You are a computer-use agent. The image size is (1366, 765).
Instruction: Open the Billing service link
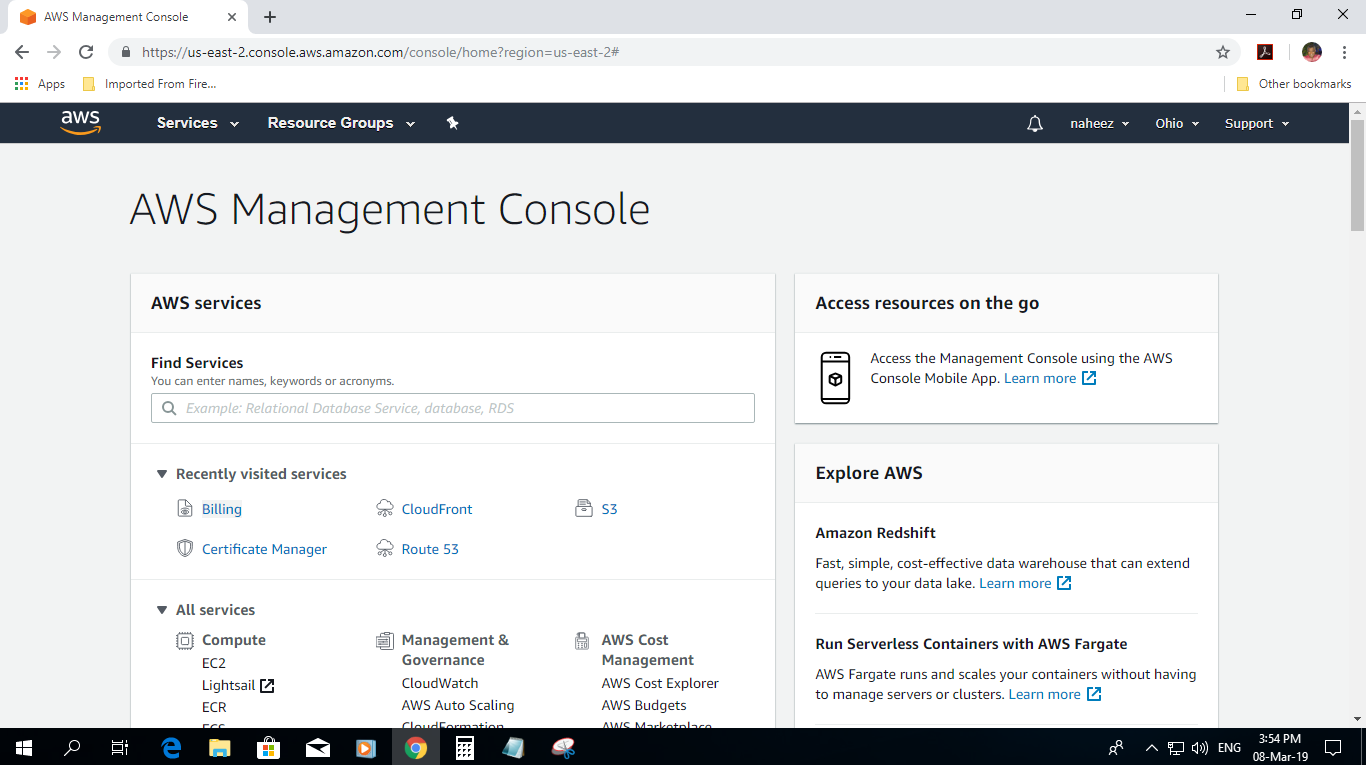click(x=222, y=509)
